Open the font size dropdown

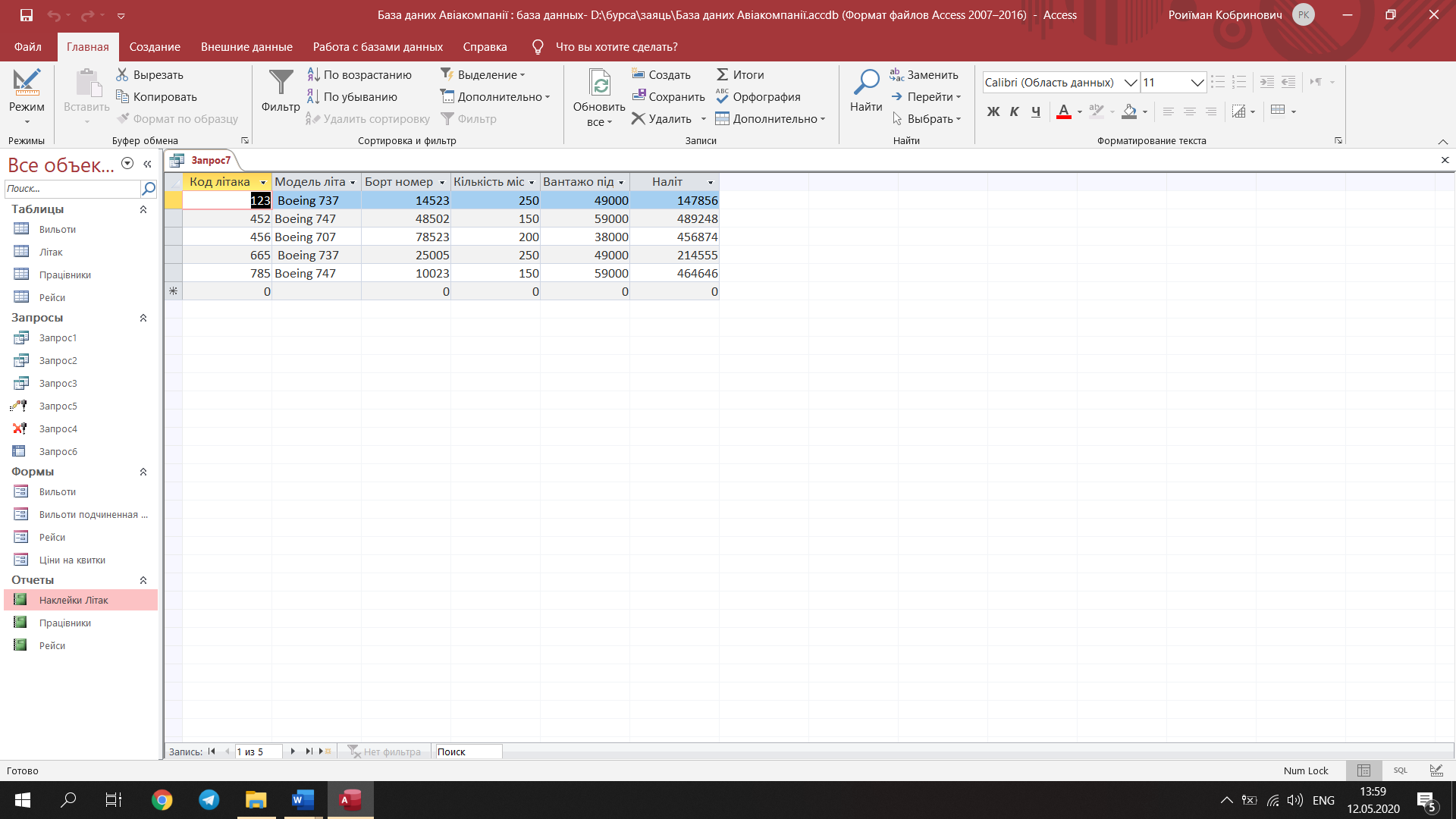pyautogui.click(x=1197, y=83)
